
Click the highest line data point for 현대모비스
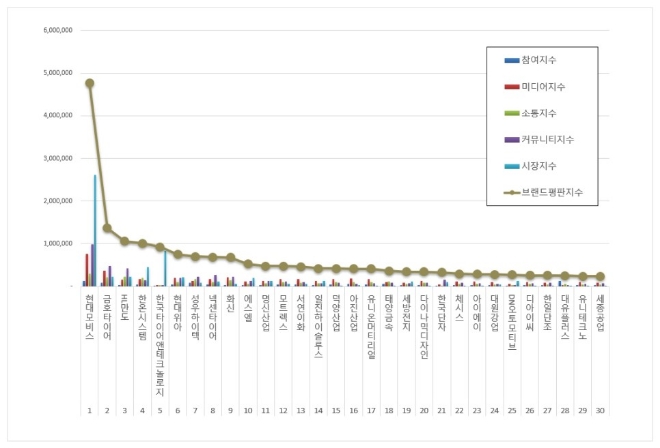[90, 83]
